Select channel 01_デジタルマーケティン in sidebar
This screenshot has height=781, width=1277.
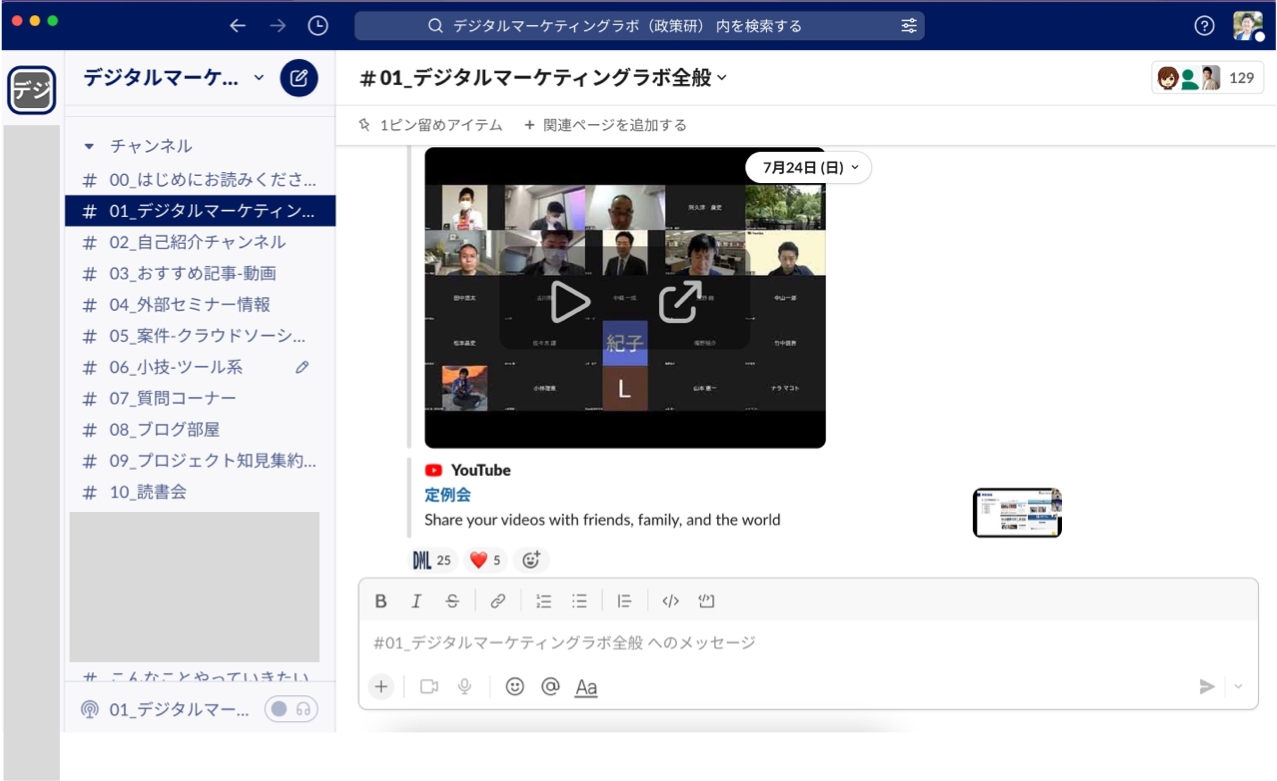point(200,211)
